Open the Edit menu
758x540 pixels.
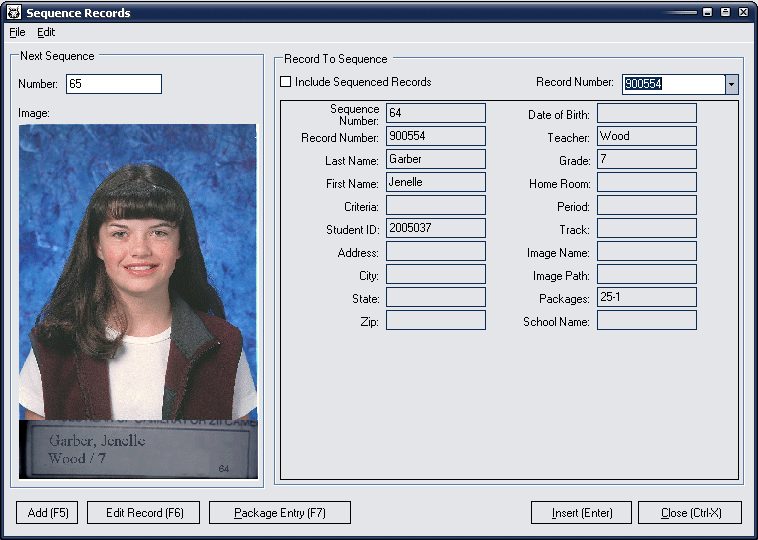click(46, 33)
